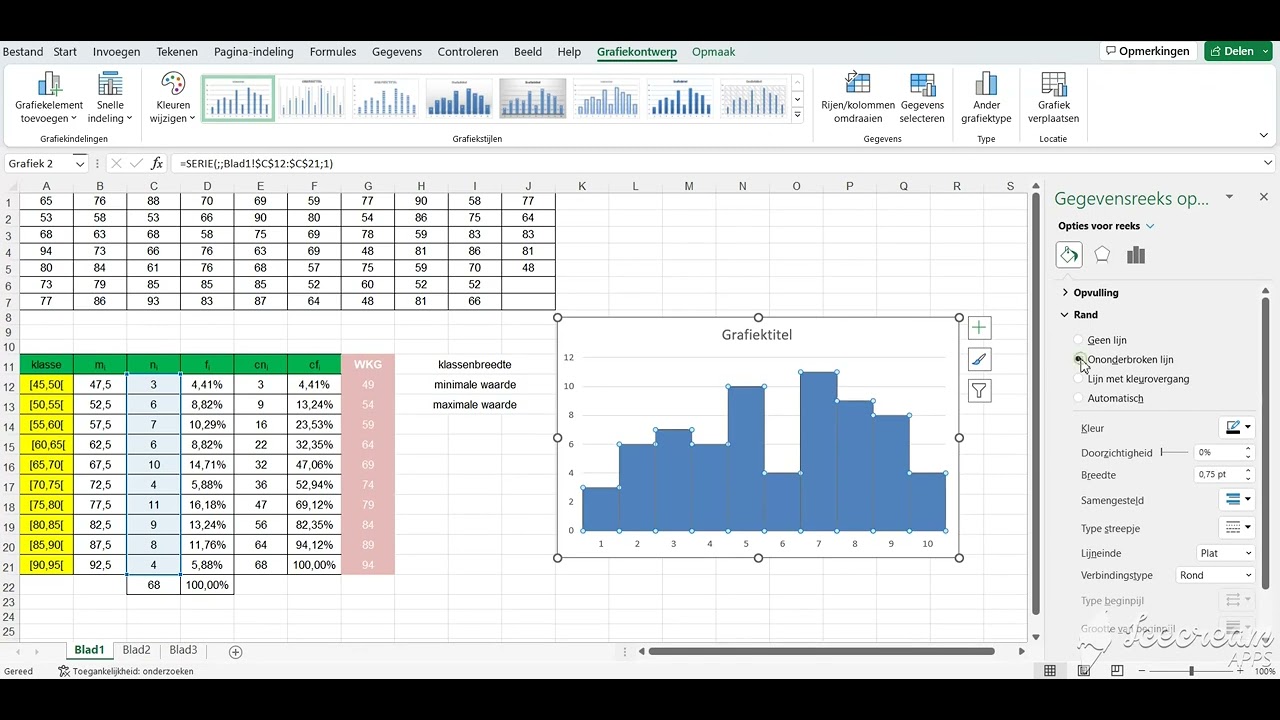Click Ander grafiektype

click(x=986, y=98)
